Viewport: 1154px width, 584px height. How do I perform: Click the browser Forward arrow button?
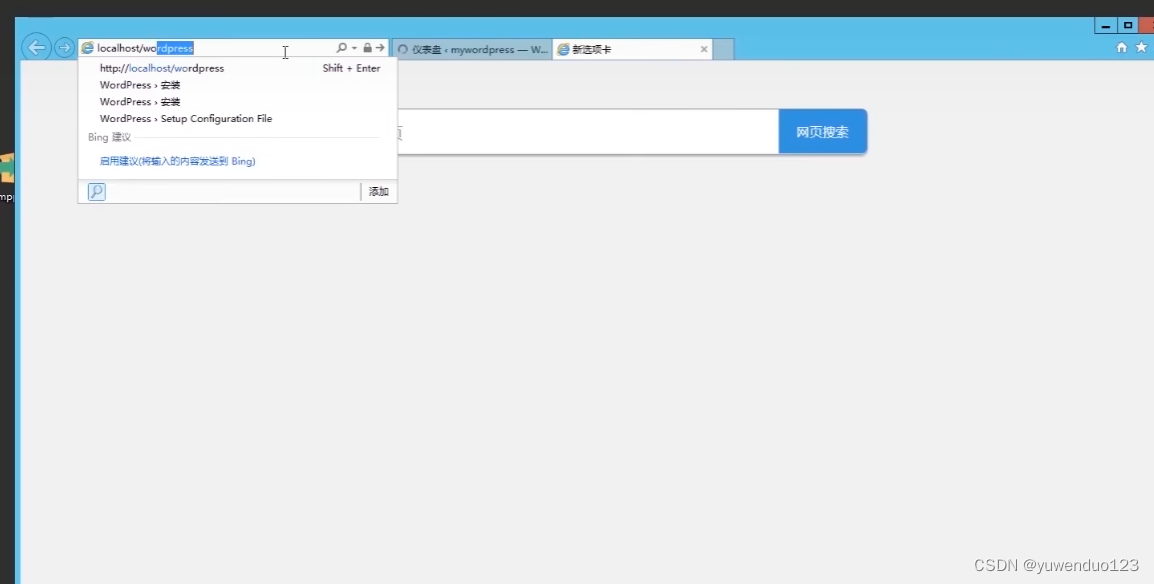64,48
